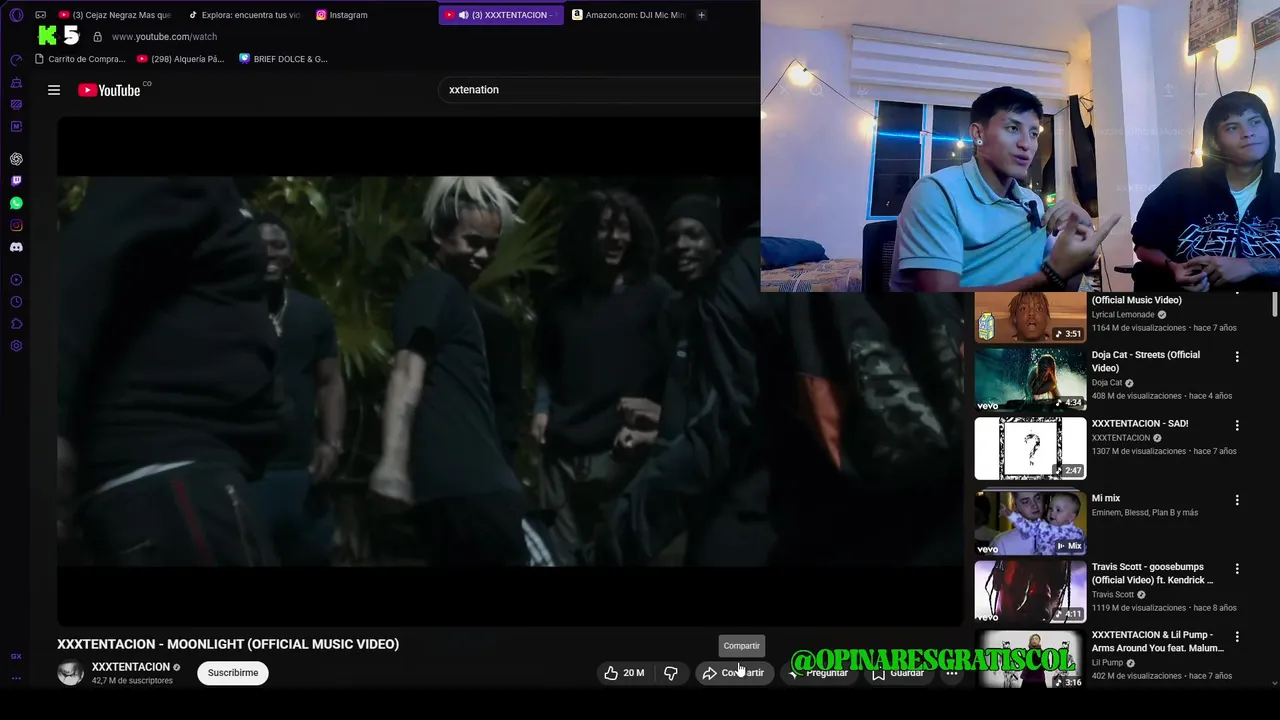Open the XXXTENTACION channel name link
Viewport: 1280px width, 720px height.
131,667
